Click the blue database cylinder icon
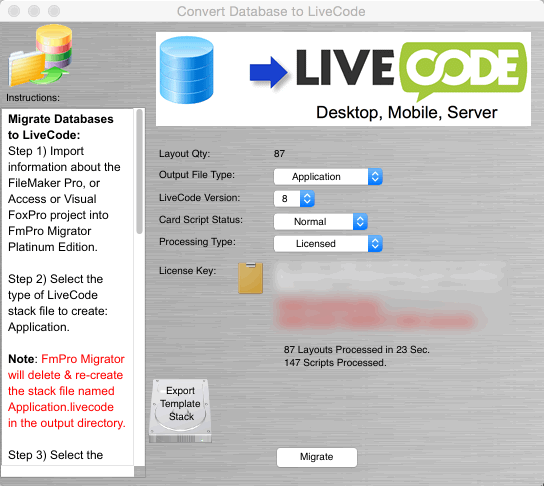The image size is (544, 486). 187,70
